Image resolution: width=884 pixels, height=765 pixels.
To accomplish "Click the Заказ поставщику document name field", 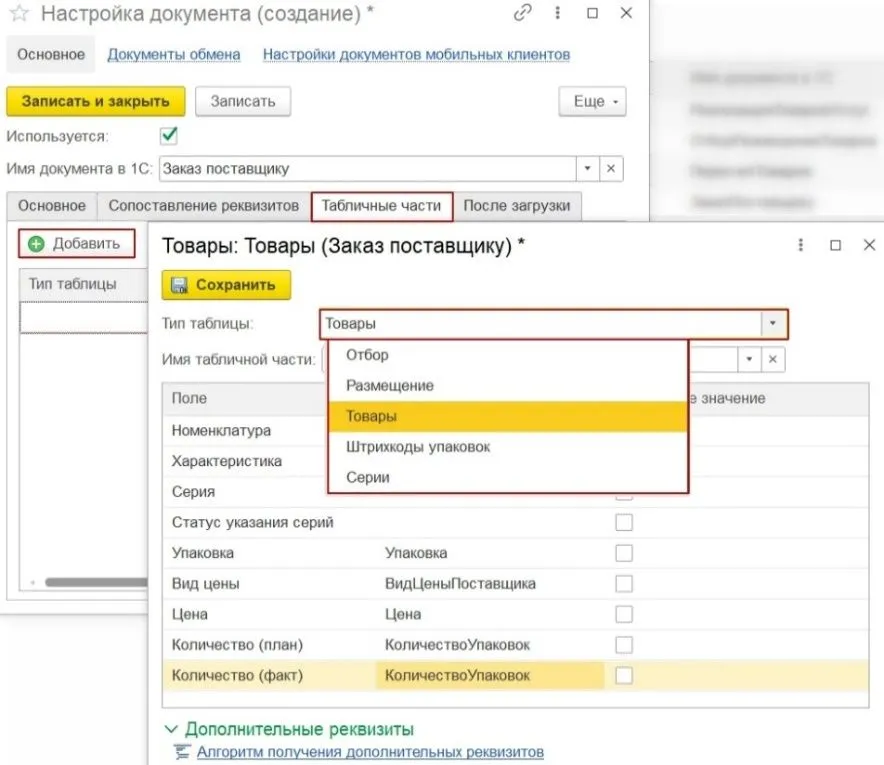I will [x=366, y=168].
